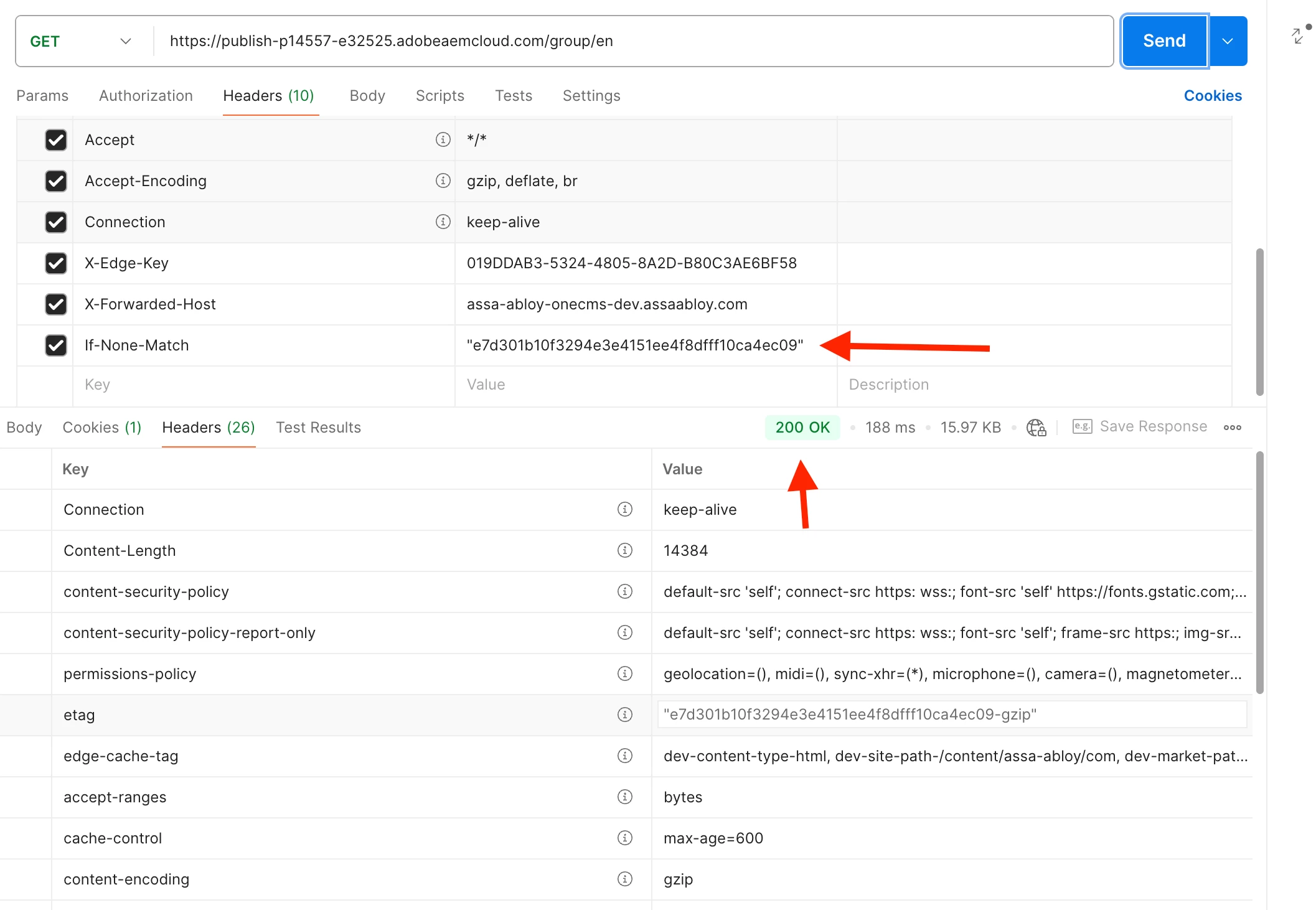
Task: Click info icon for cache-control response header
Action: pos(624,838)
